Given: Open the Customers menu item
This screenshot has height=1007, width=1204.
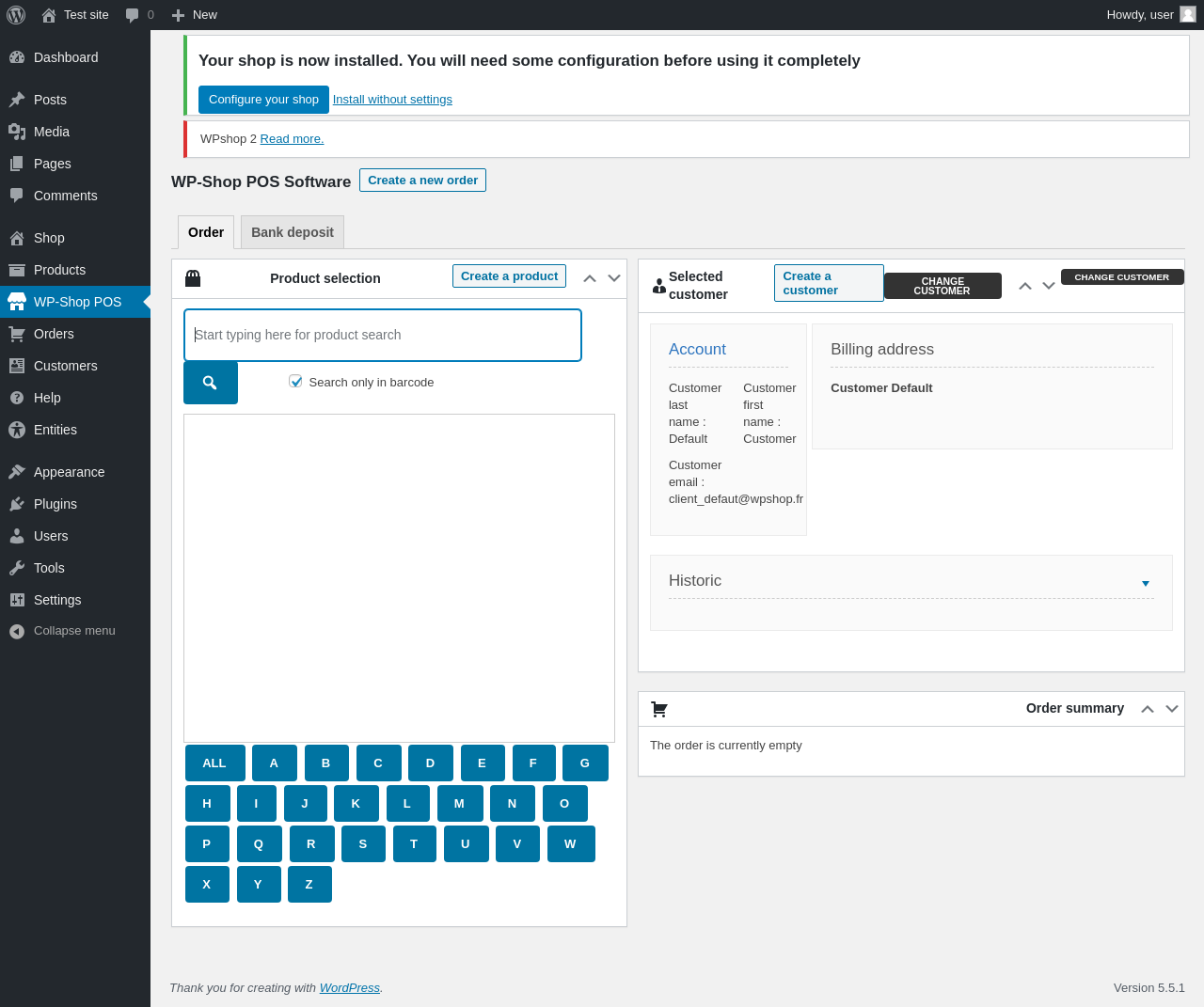Looking at the screenshot, I should [x=75, y=366].
